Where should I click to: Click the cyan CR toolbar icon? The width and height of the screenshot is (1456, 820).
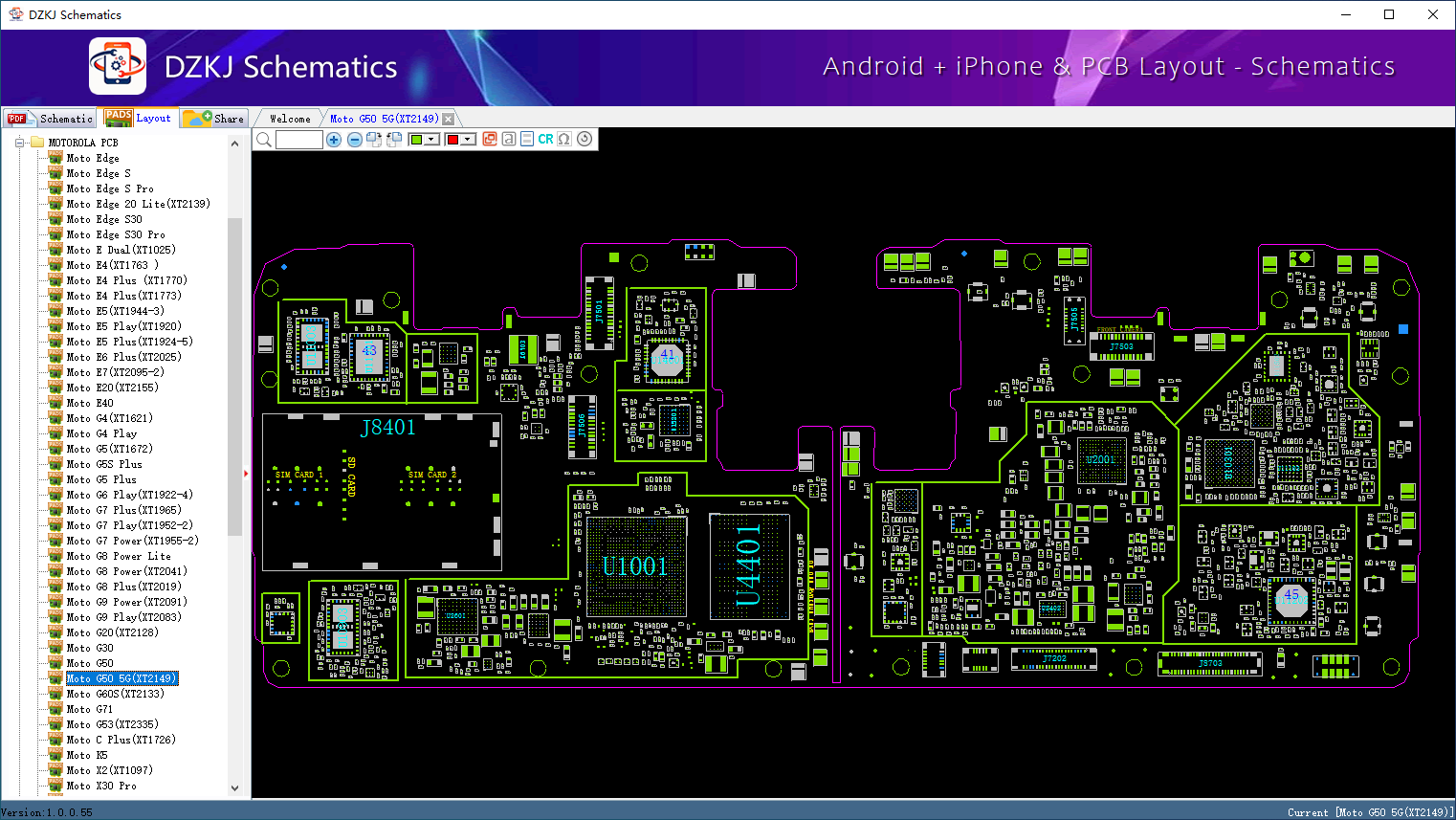(x=545, y=140)
